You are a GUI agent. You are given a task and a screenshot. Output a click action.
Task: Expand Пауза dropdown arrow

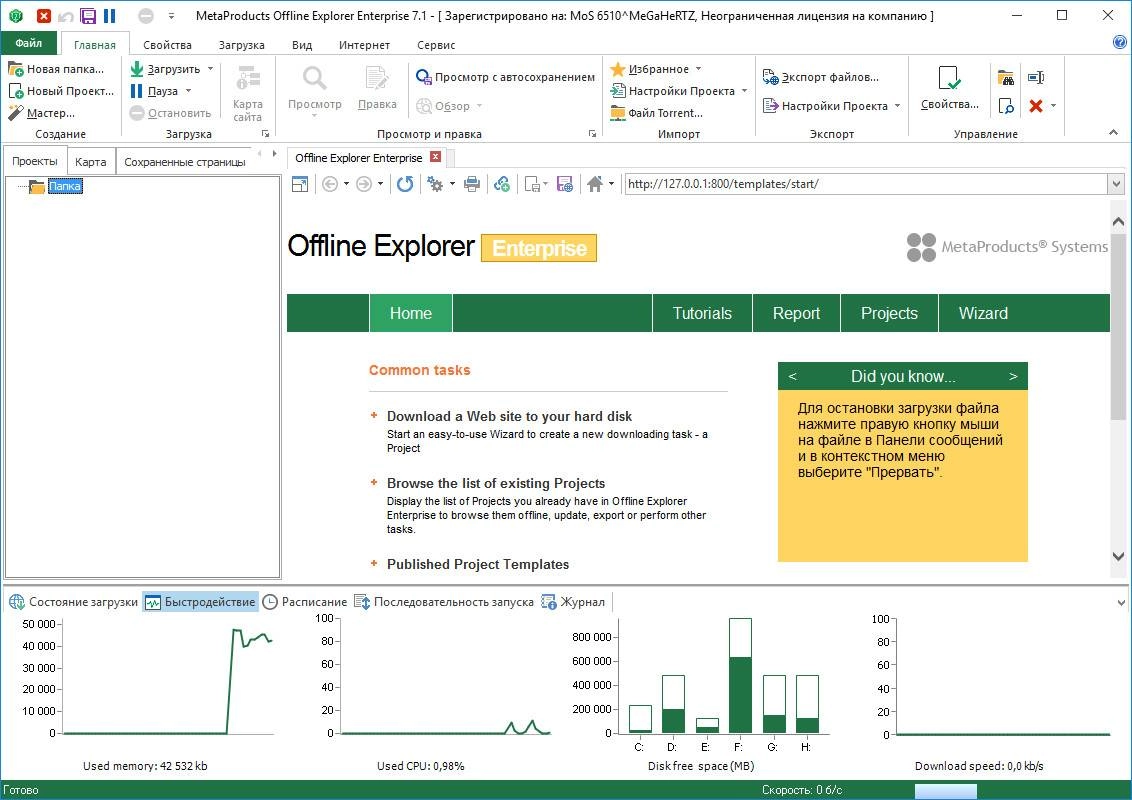coord(188,91)
